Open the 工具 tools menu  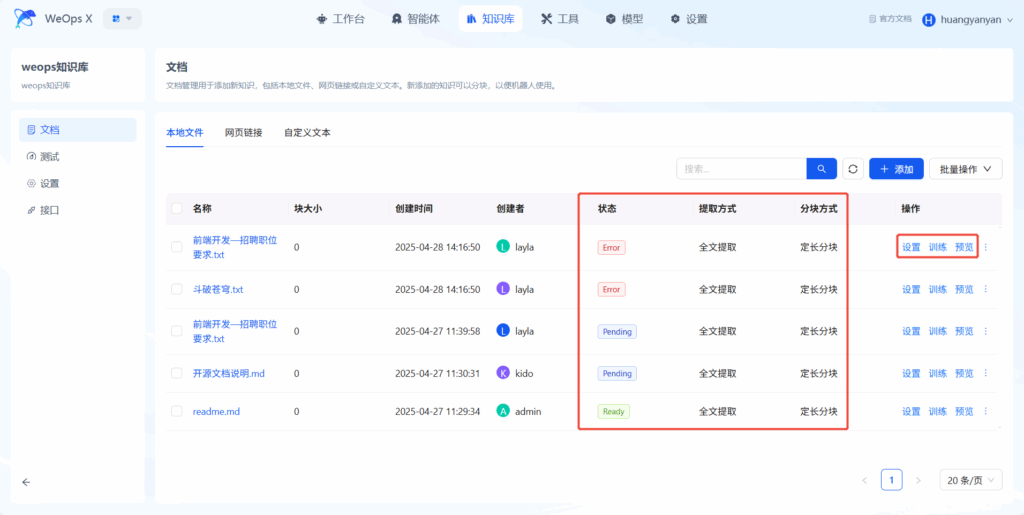point(560,19)
